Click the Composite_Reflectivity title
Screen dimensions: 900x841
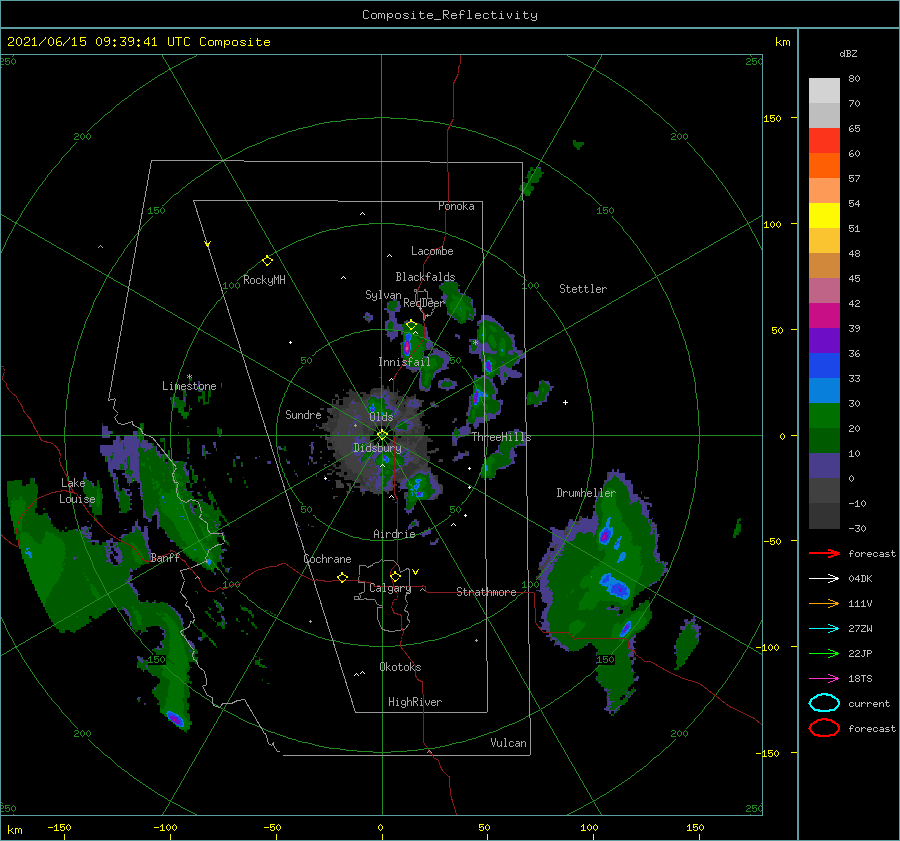coord(450,15)
